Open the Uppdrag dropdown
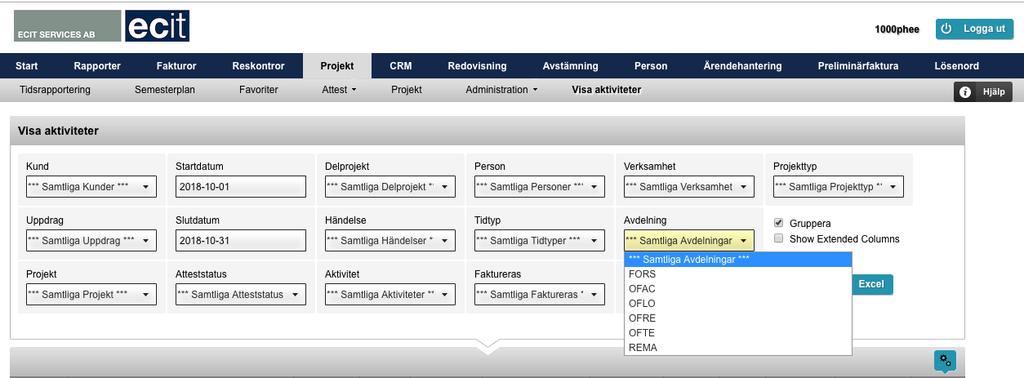The width and height of the screenshot is (1024, 378). pos(91,240)
